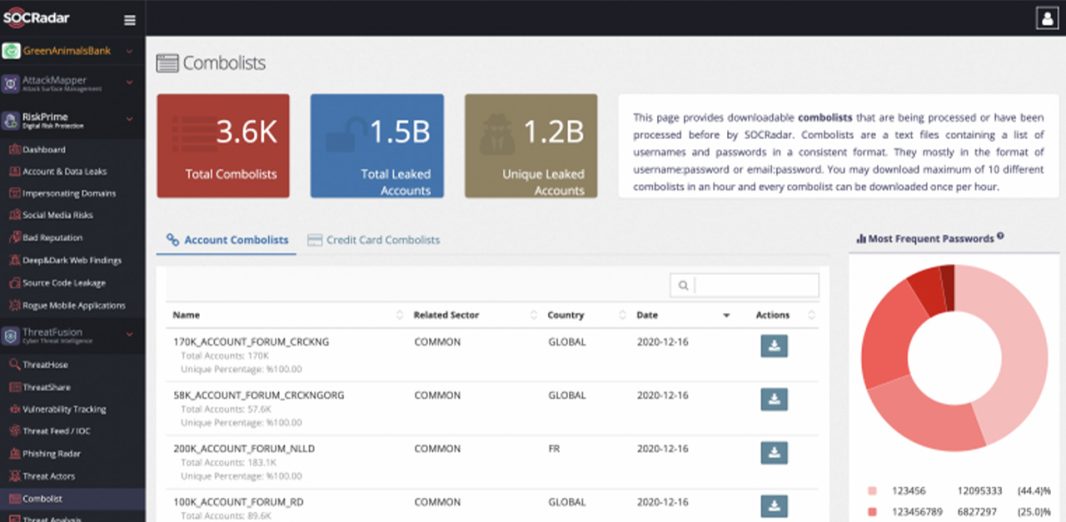Click 200K_ACCOUNT_FORUM_NLLD name text
The width and height of the screenshot is (1066, 522).
[x=244, y=449]
